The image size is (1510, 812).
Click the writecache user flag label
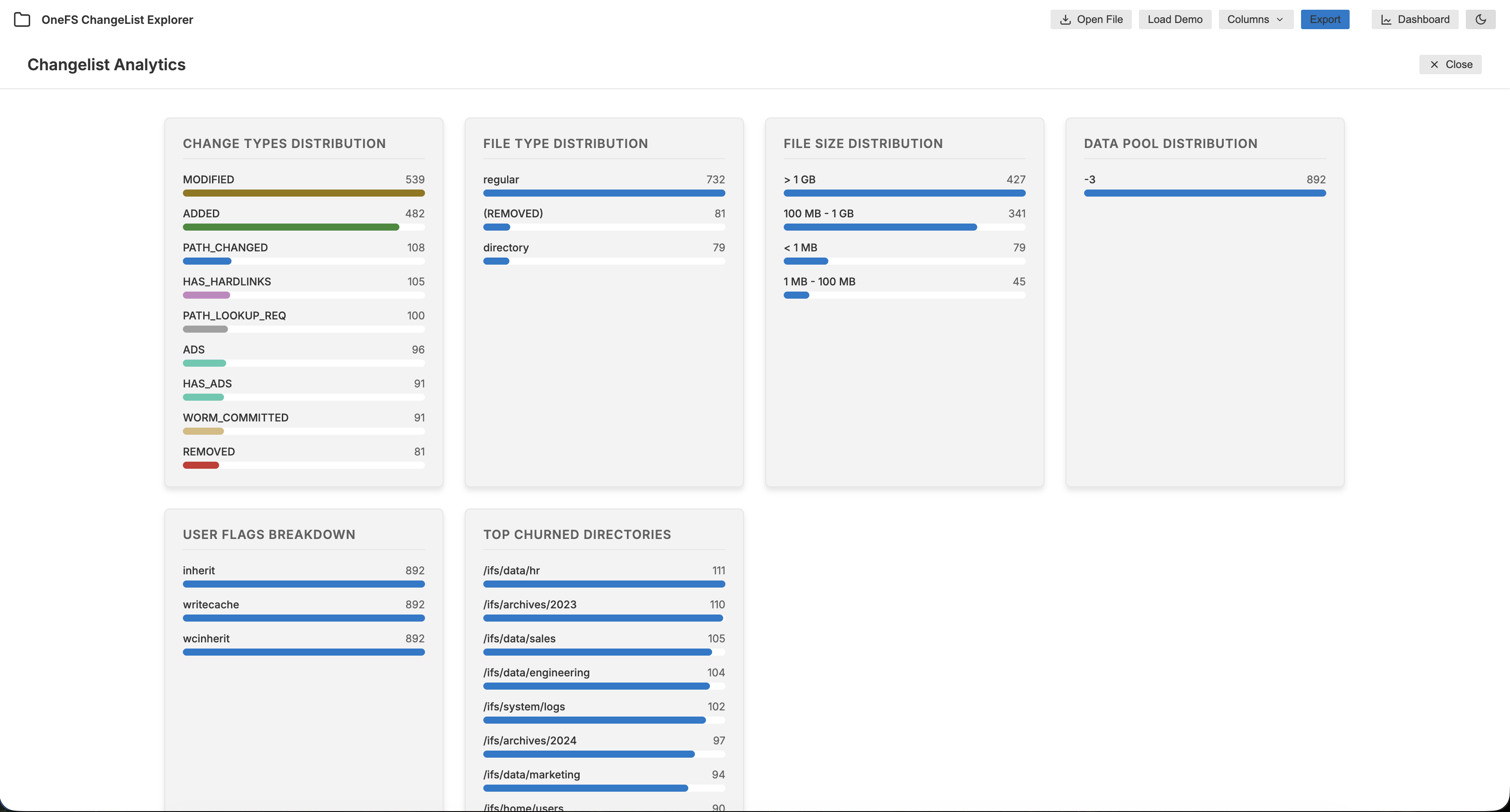[x=211, y=604]
